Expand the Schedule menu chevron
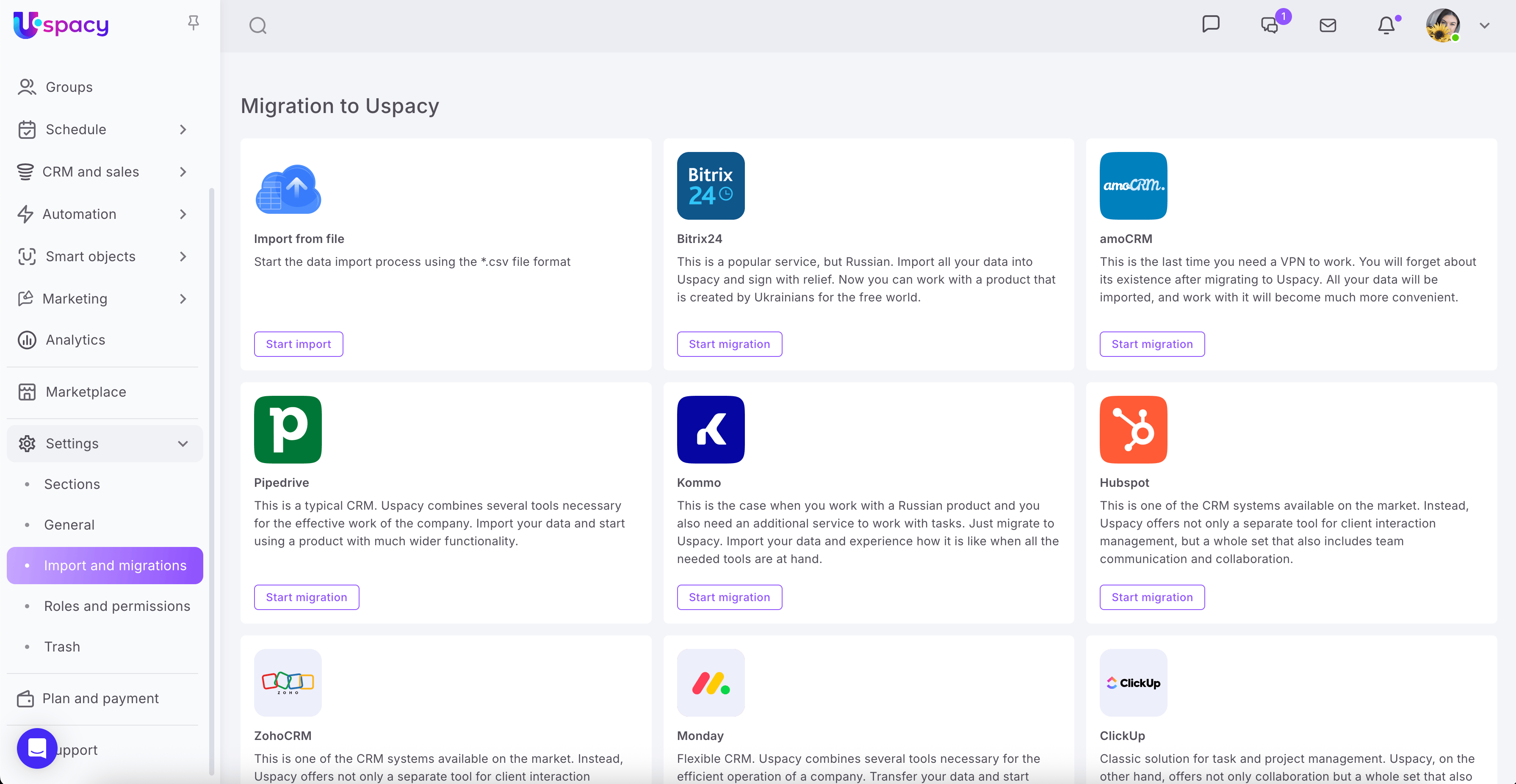 (x=183, y=130)
